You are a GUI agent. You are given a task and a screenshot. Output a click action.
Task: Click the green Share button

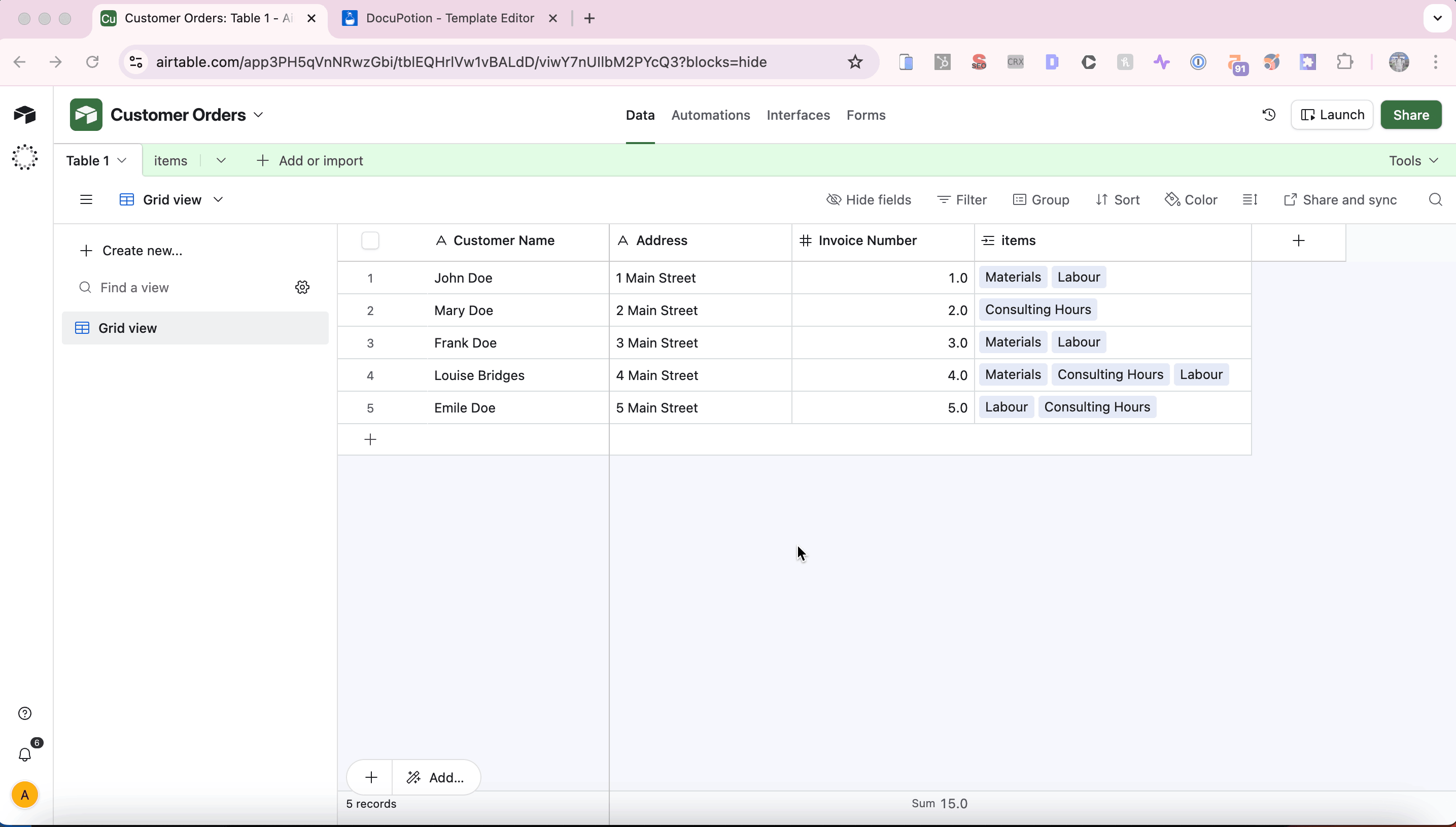coord(1410,115)
